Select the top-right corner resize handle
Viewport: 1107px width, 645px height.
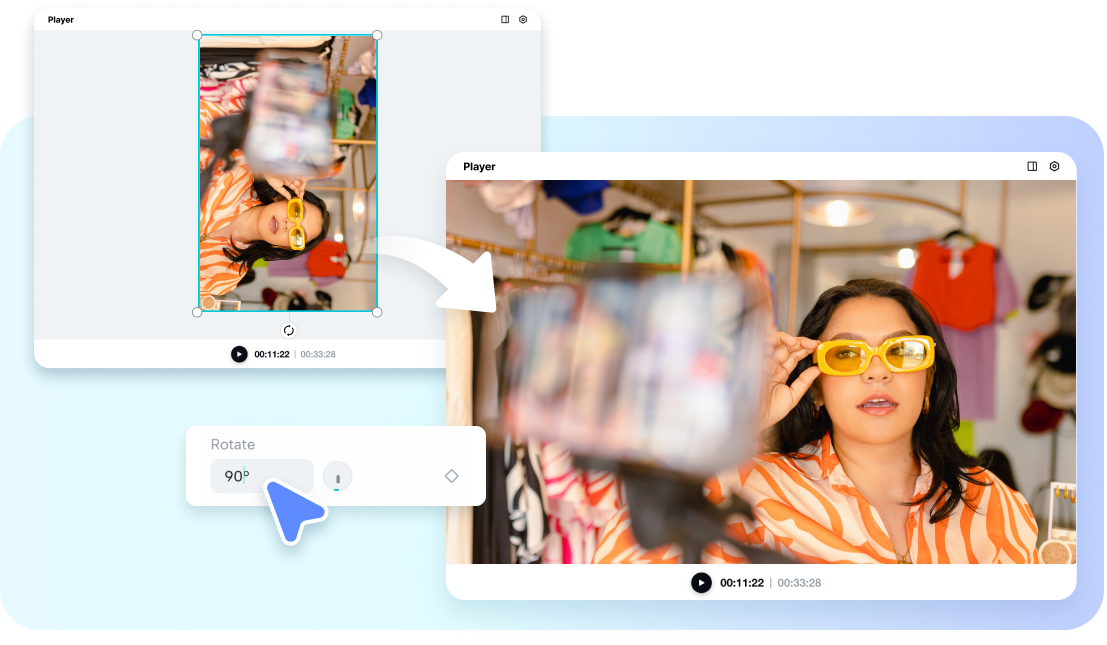377,35
